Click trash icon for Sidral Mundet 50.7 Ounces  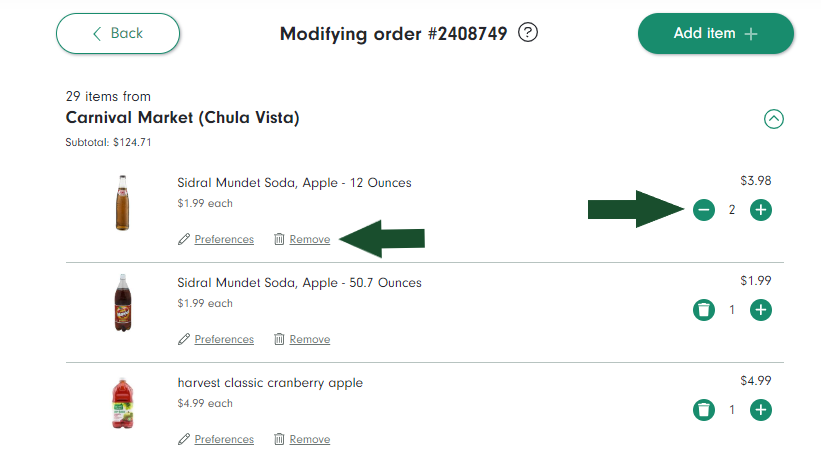click(x=704, y=310)
